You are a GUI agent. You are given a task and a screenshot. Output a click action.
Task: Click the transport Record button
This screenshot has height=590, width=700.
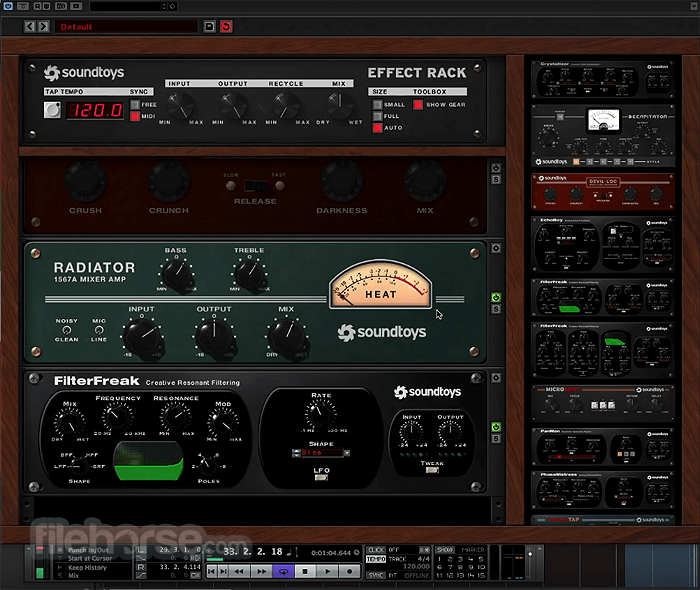tap(349, 571)
